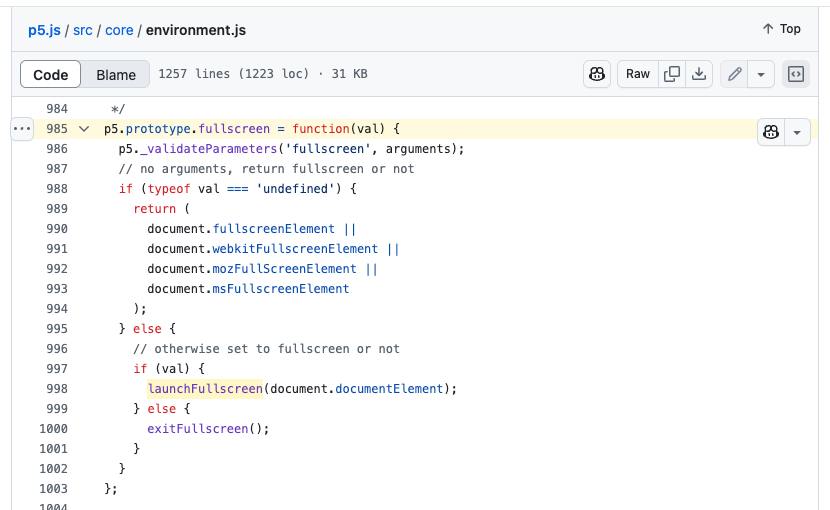Open the symbols panel
This screenshot has width=830, height=510.
coord(796,74)
